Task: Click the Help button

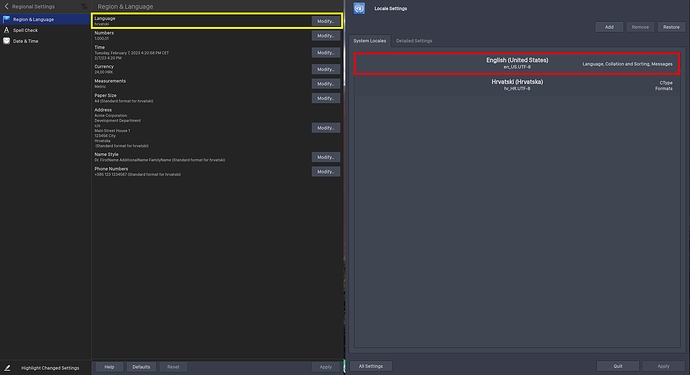Action: 109,367
